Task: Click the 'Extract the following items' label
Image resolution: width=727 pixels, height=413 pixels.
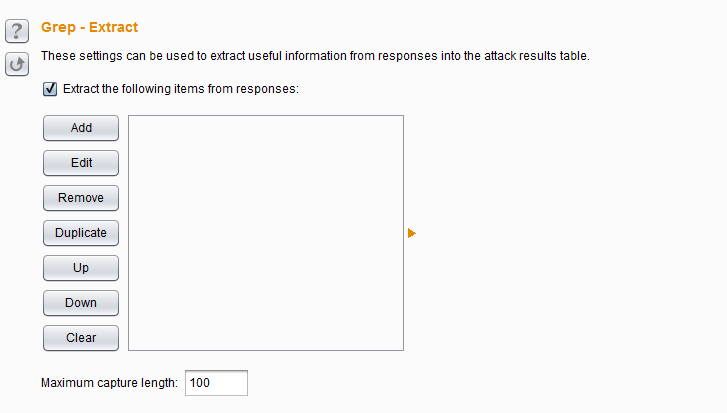Action: coord(180,88)
